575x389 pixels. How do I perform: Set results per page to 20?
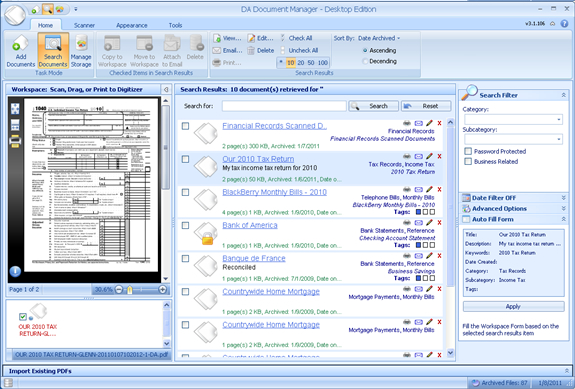tap(301, 63)
